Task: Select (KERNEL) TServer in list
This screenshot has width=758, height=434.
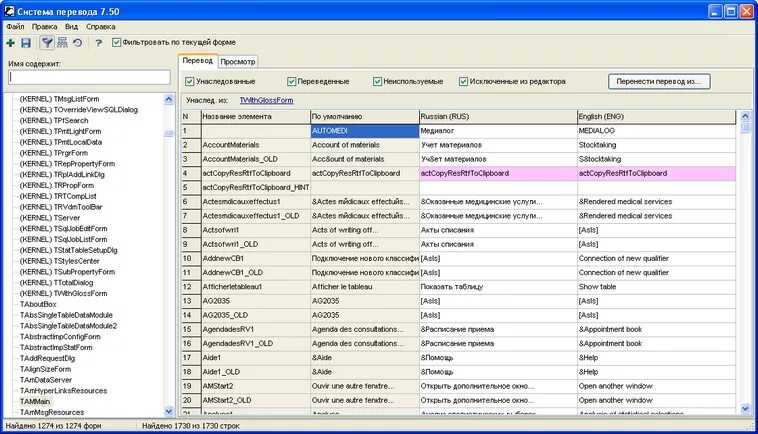Action: (x=49, y=218)
